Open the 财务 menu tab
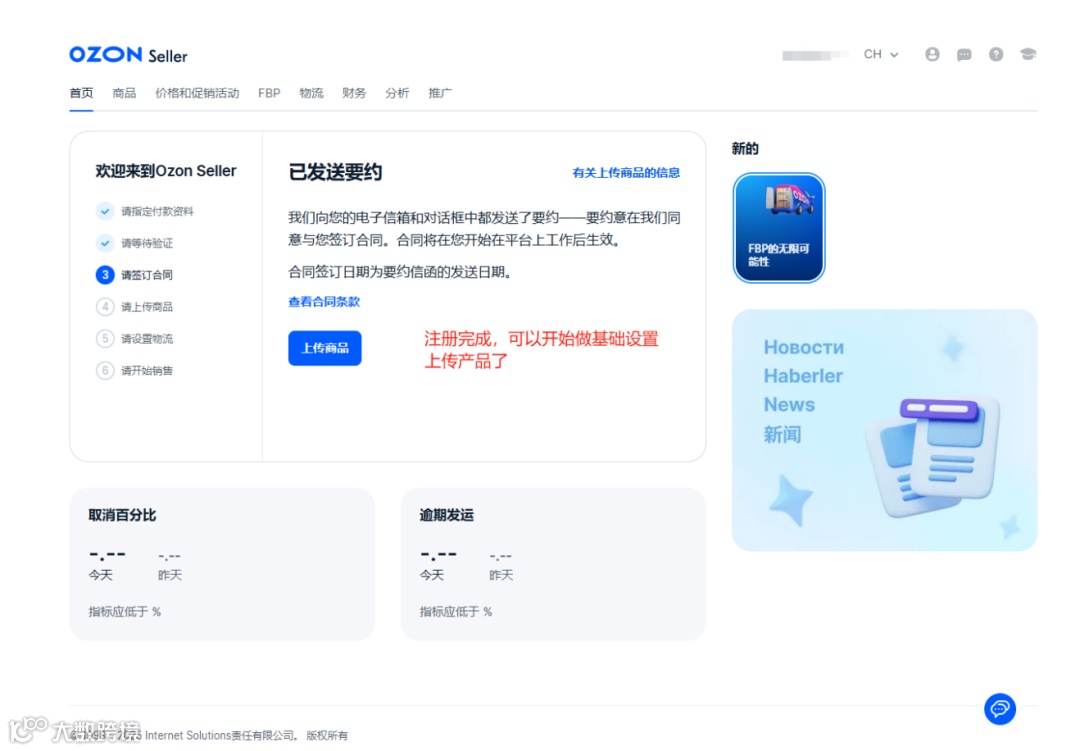Image resolution: width=1080 pixels, height=751 pixels. tap(354, 93)
